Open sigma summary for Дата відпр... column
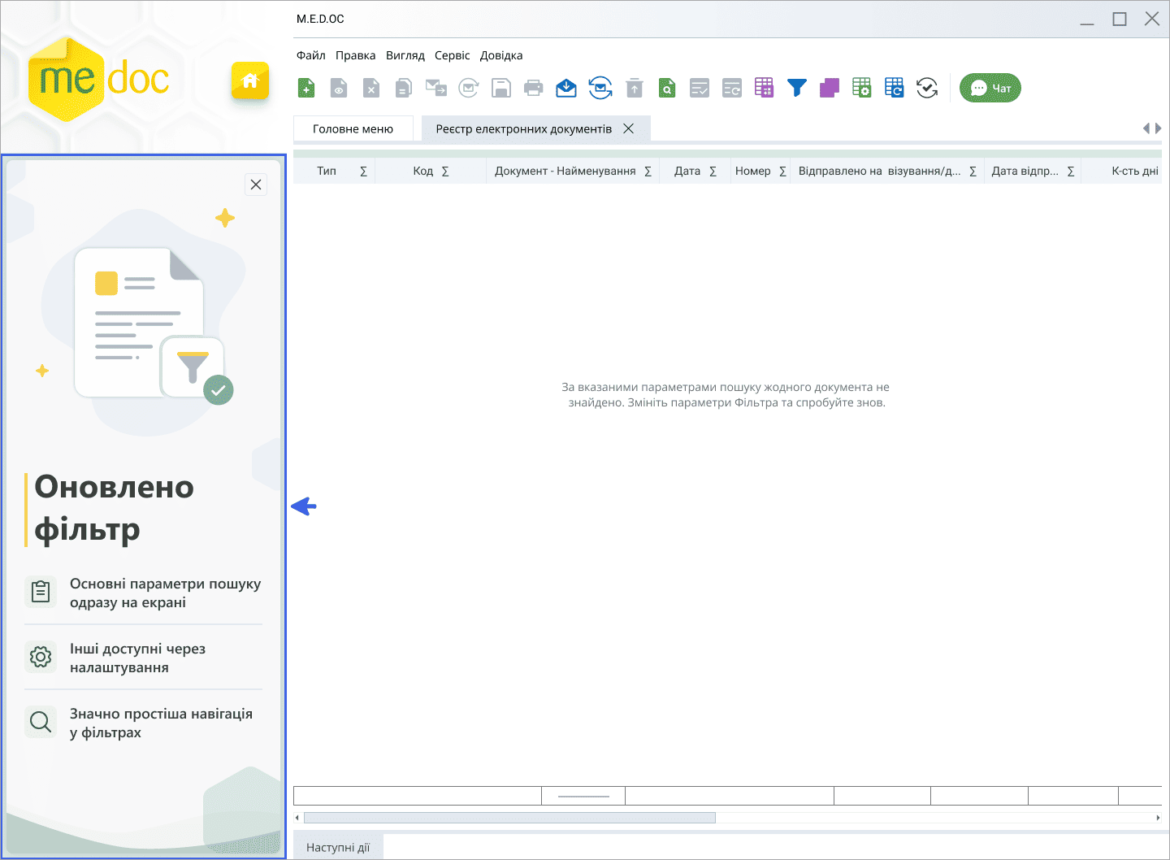 tap(1071, 172)
